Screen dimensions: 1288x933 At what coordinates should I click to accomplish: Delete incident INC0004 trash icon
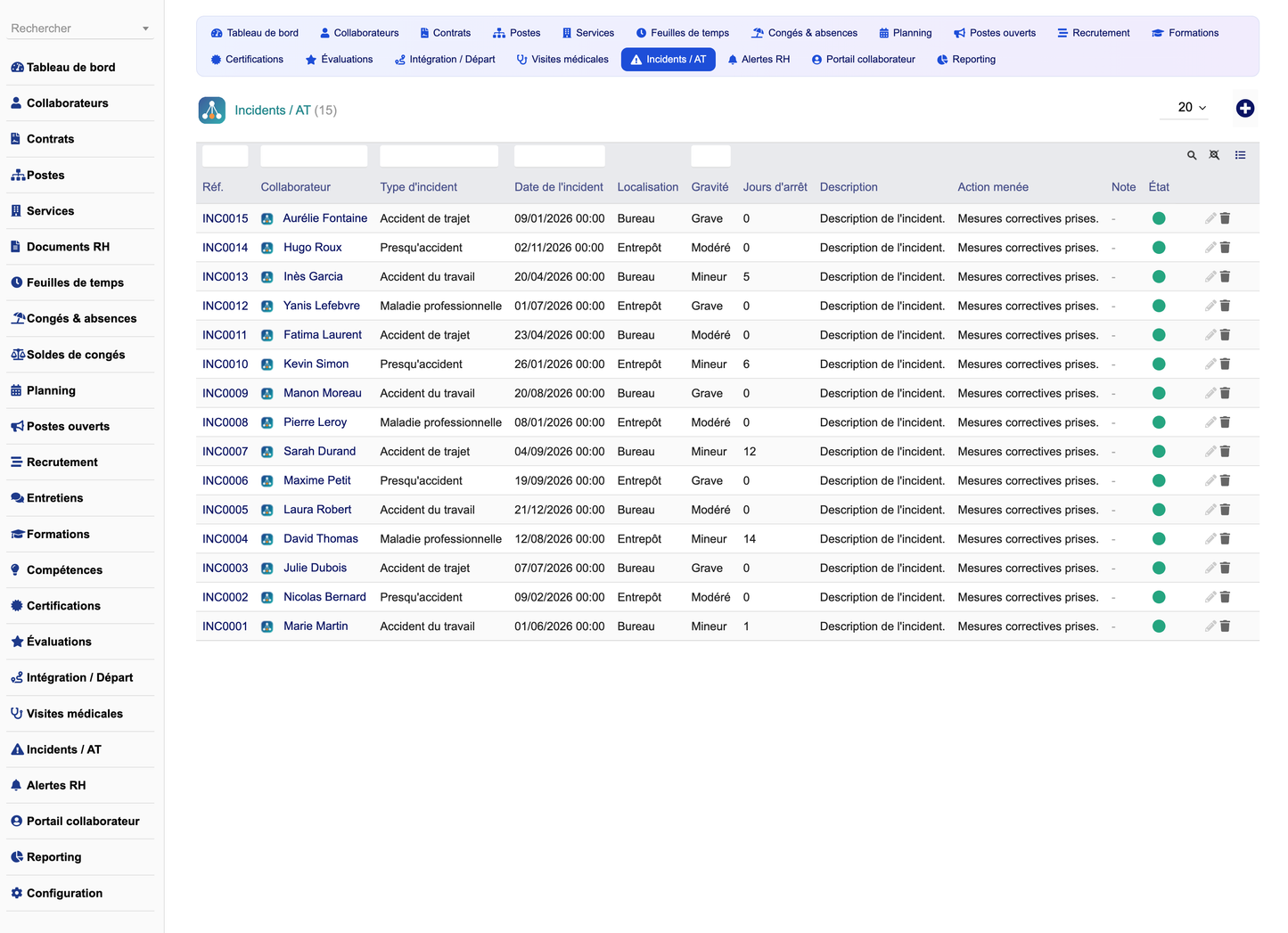click(1225, 539)
